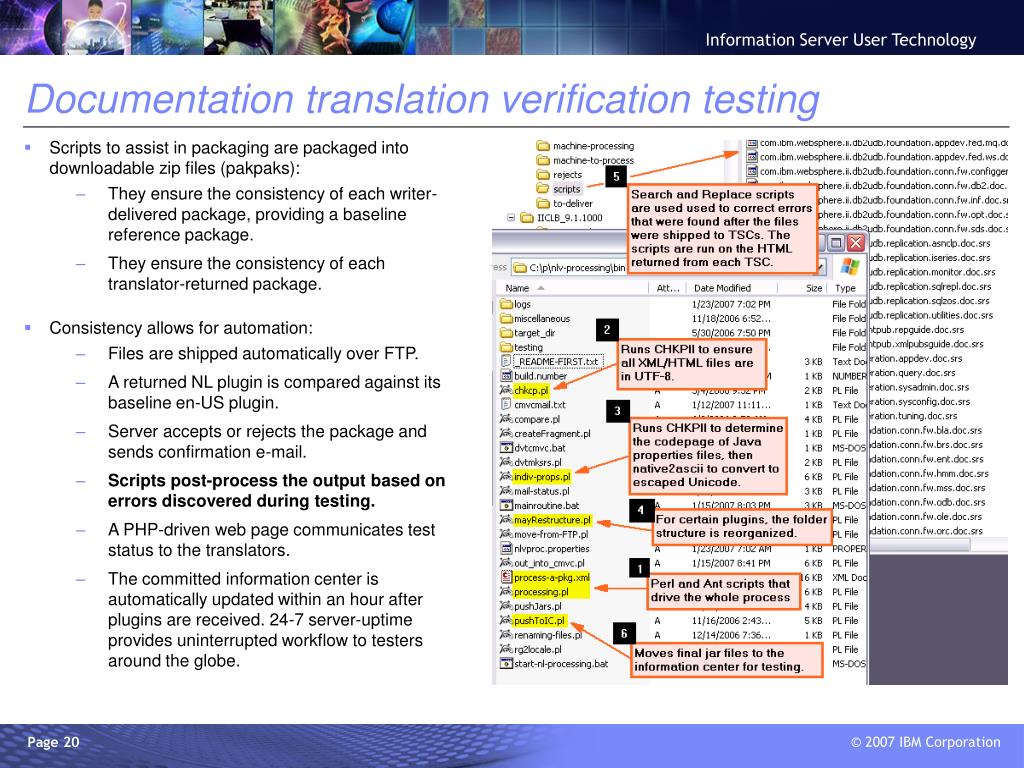The image size is (1024, 768).
Task: Collapse the IICLB_9.1.1000 tree node
Action: (x=512, y=217)
